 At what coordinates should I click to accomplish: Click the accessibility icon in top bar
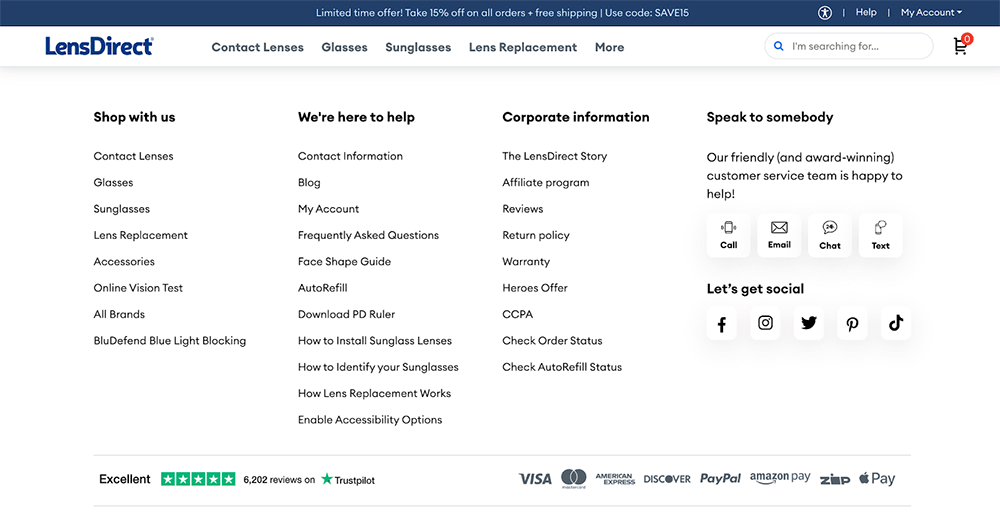coord(824,13)
